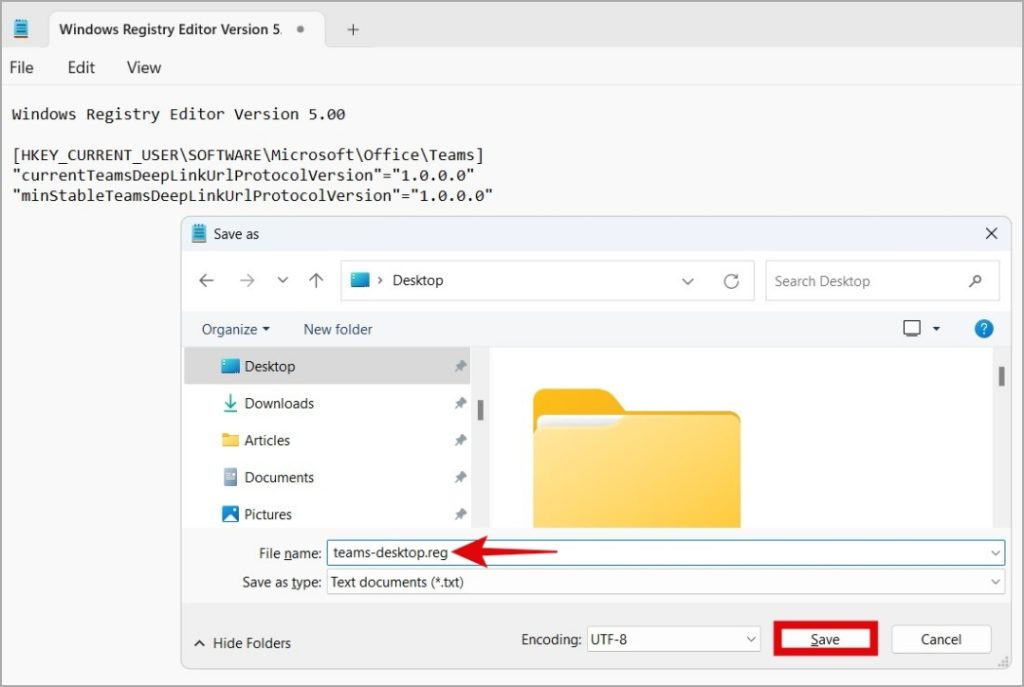The image size is (1024, 687).
Task: Select Documents in navigation pane
Action: (327, 477)
